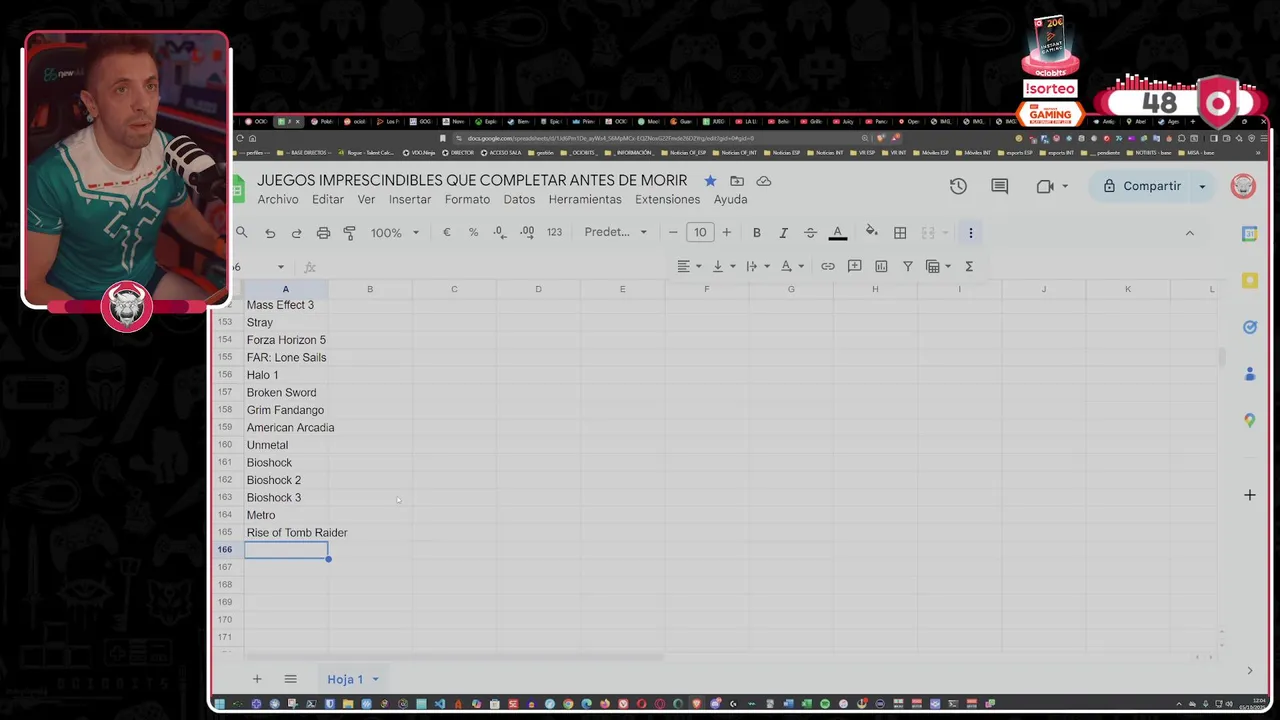The width and height of the screenshot is (1280, 720).
Task: Open the Formato menu
Action: pos(467,200)
